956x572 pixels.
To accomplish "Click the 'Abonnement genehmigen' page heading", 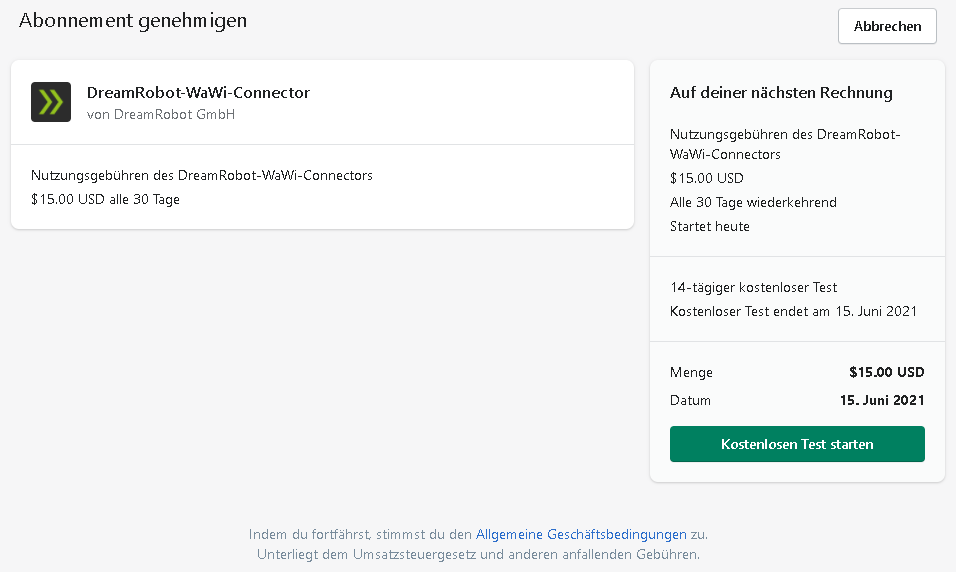I will (x=133, y=21).
